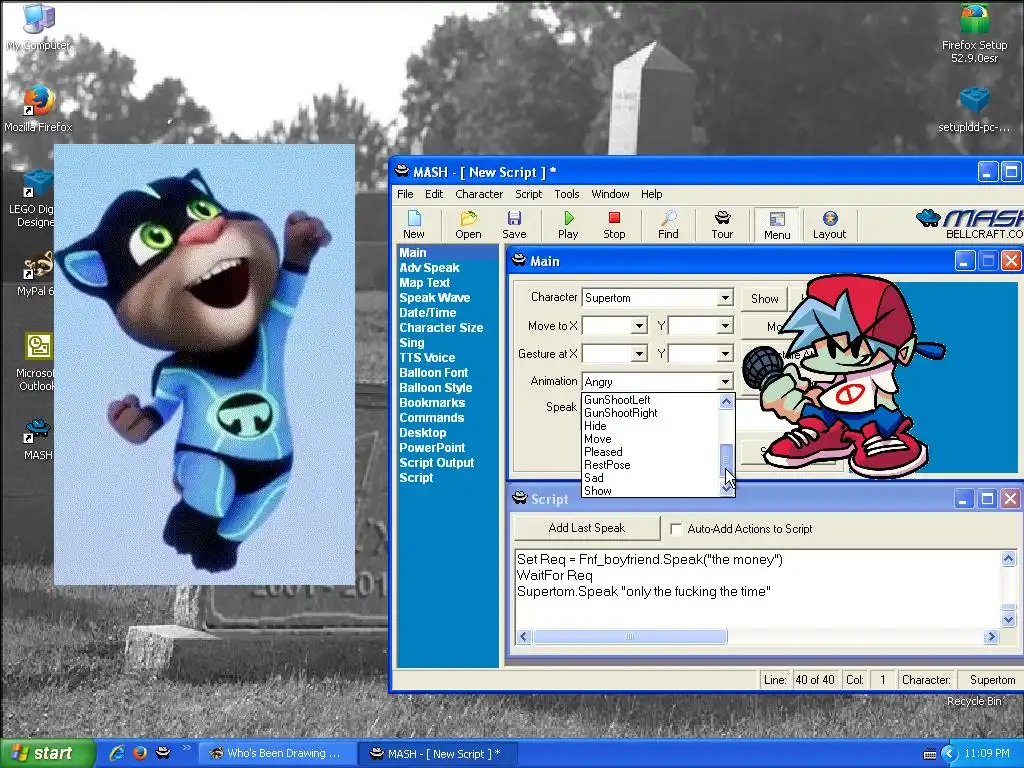Collapse the Animation dropdown showing Angry
1024x768 pixels.
pos(725,381)
